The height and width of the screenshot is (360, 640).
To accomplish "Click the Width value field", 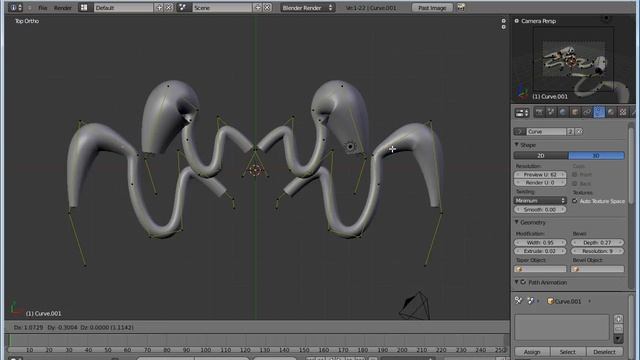I will point(540,242).
